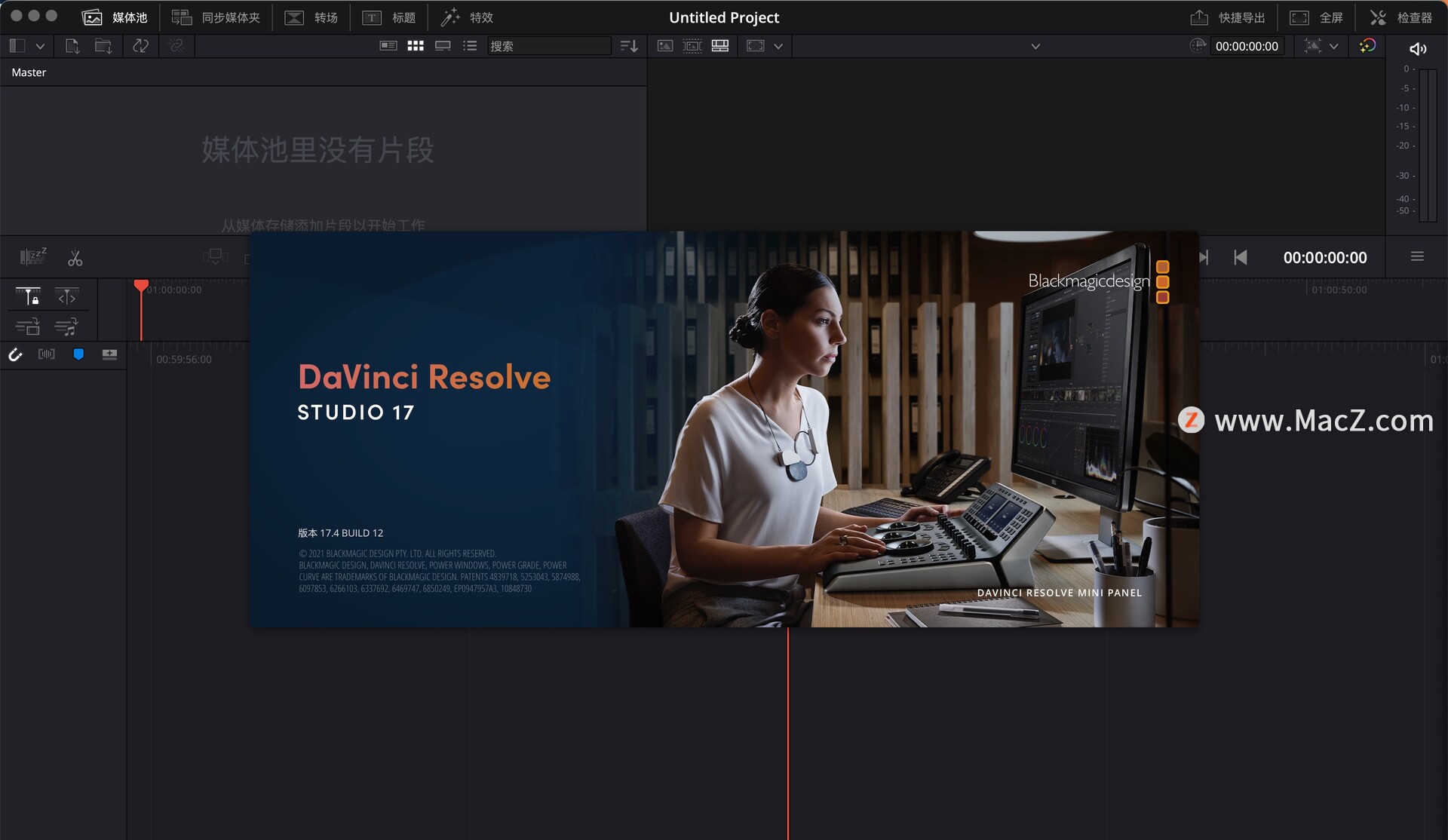Click the import media file icon
This screenshot has width=1448, height=840.
pyautogui.click(x=72, y=46)
